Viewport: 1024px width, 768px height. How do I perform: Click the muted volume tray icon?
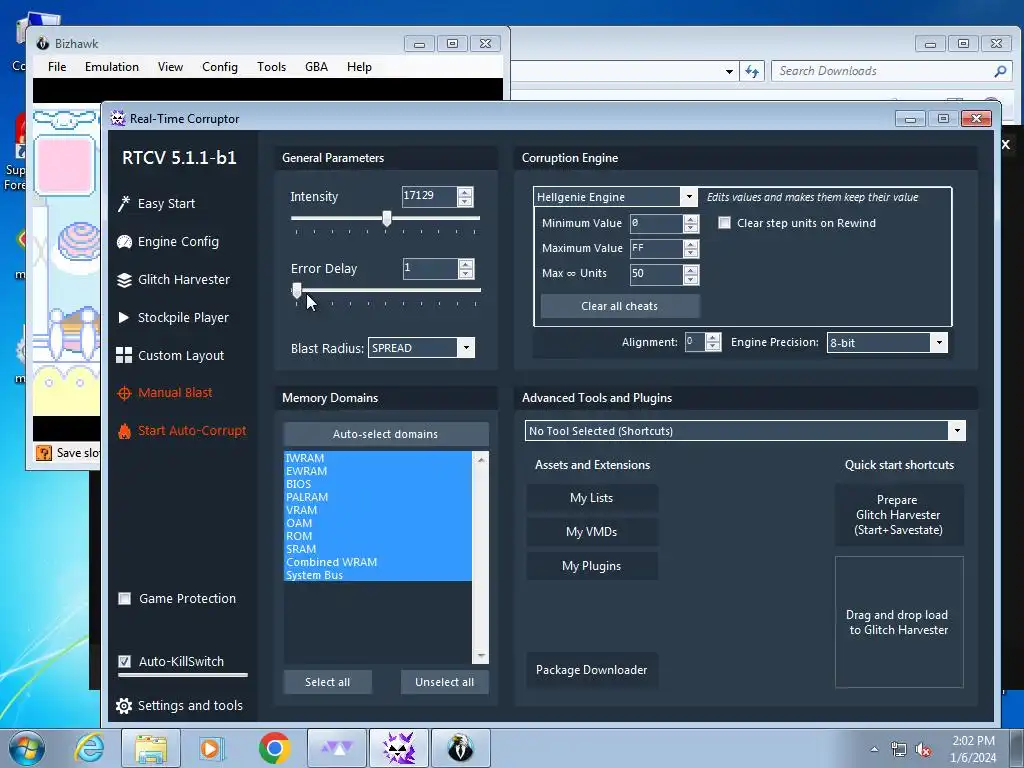[923, 750]
